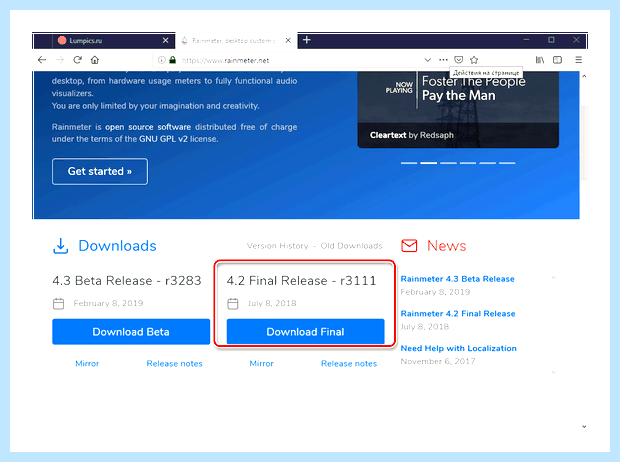Open the Library icon in toolbar

click(540, 60)
